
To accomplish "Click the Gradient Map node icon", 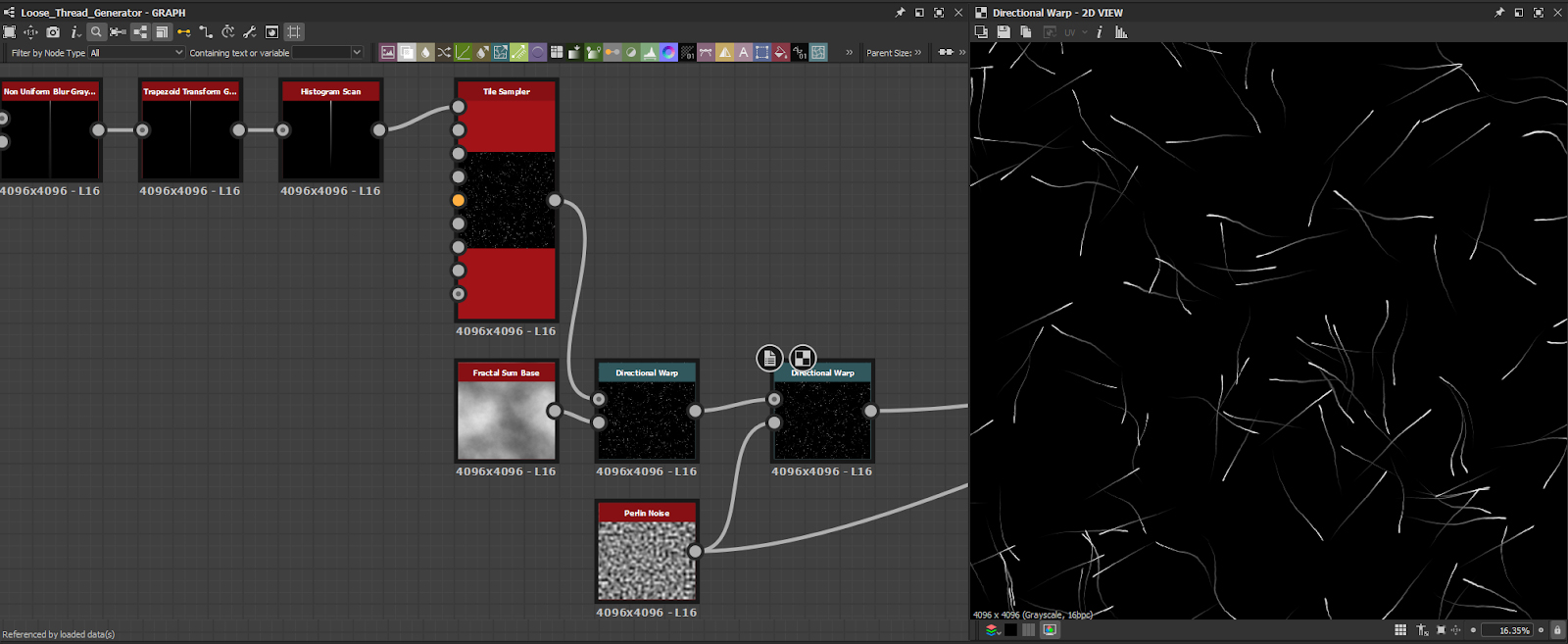I will tap(612, 53).
